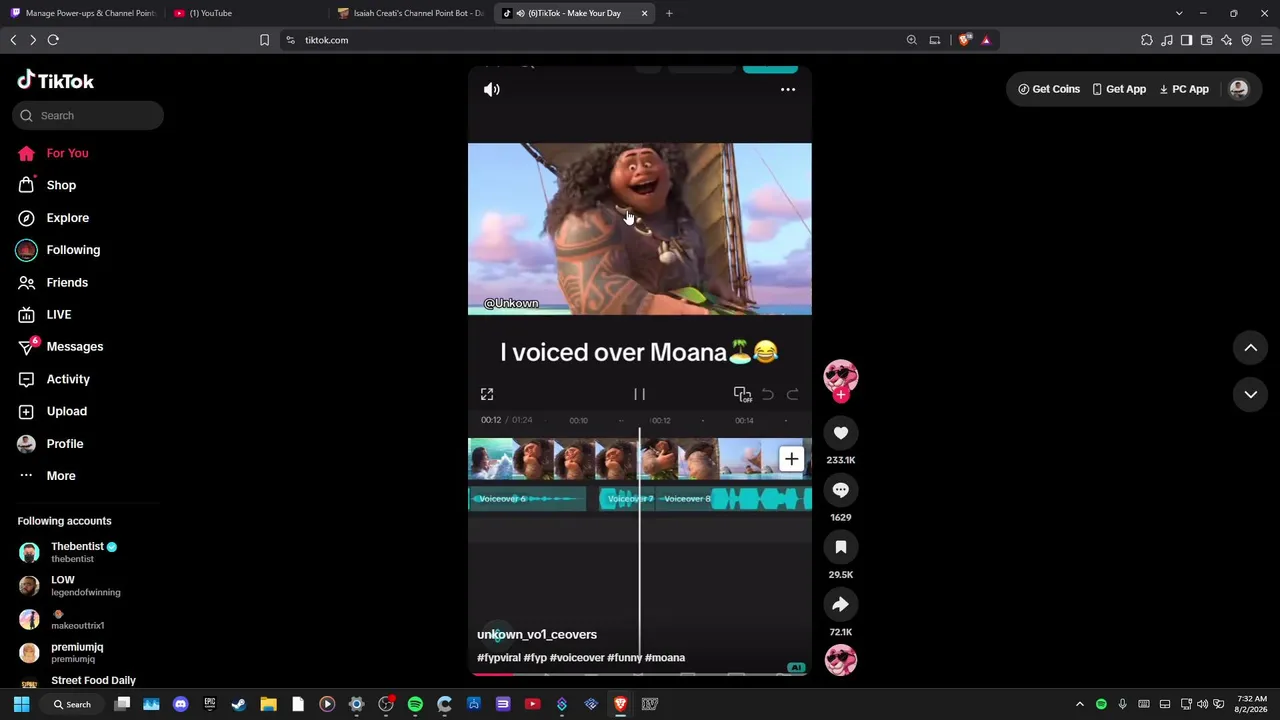Click the #moana hashtag

click(665, 658)
